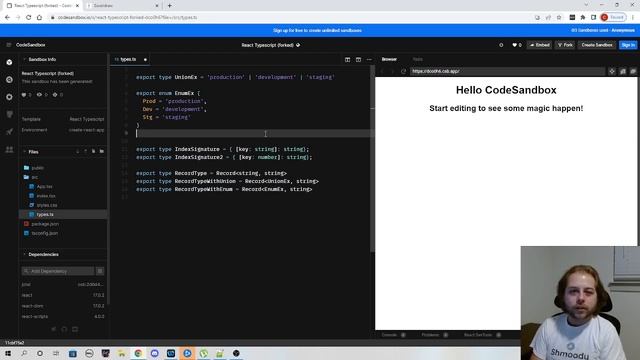Select types.ts in the file tree

point(63,214)
